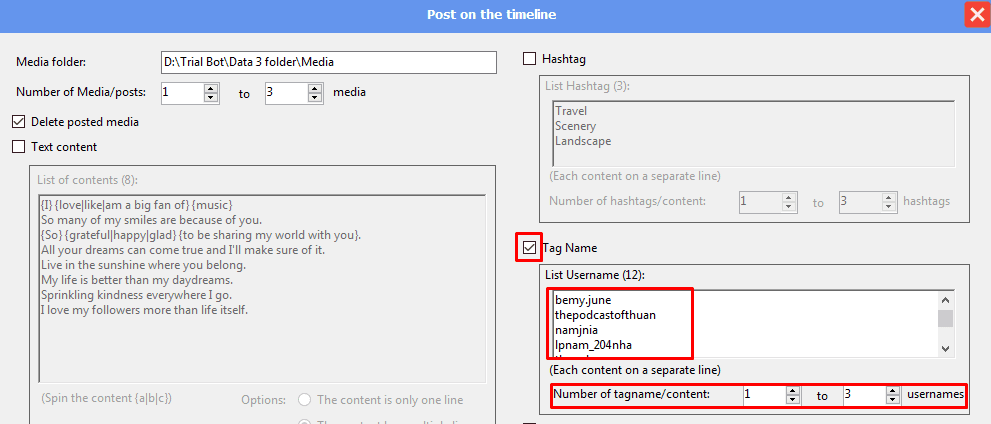The width and height of the screenshot is (991, 424).
Task: Click the Media folder path field
Action: click(x=328, y=62)
